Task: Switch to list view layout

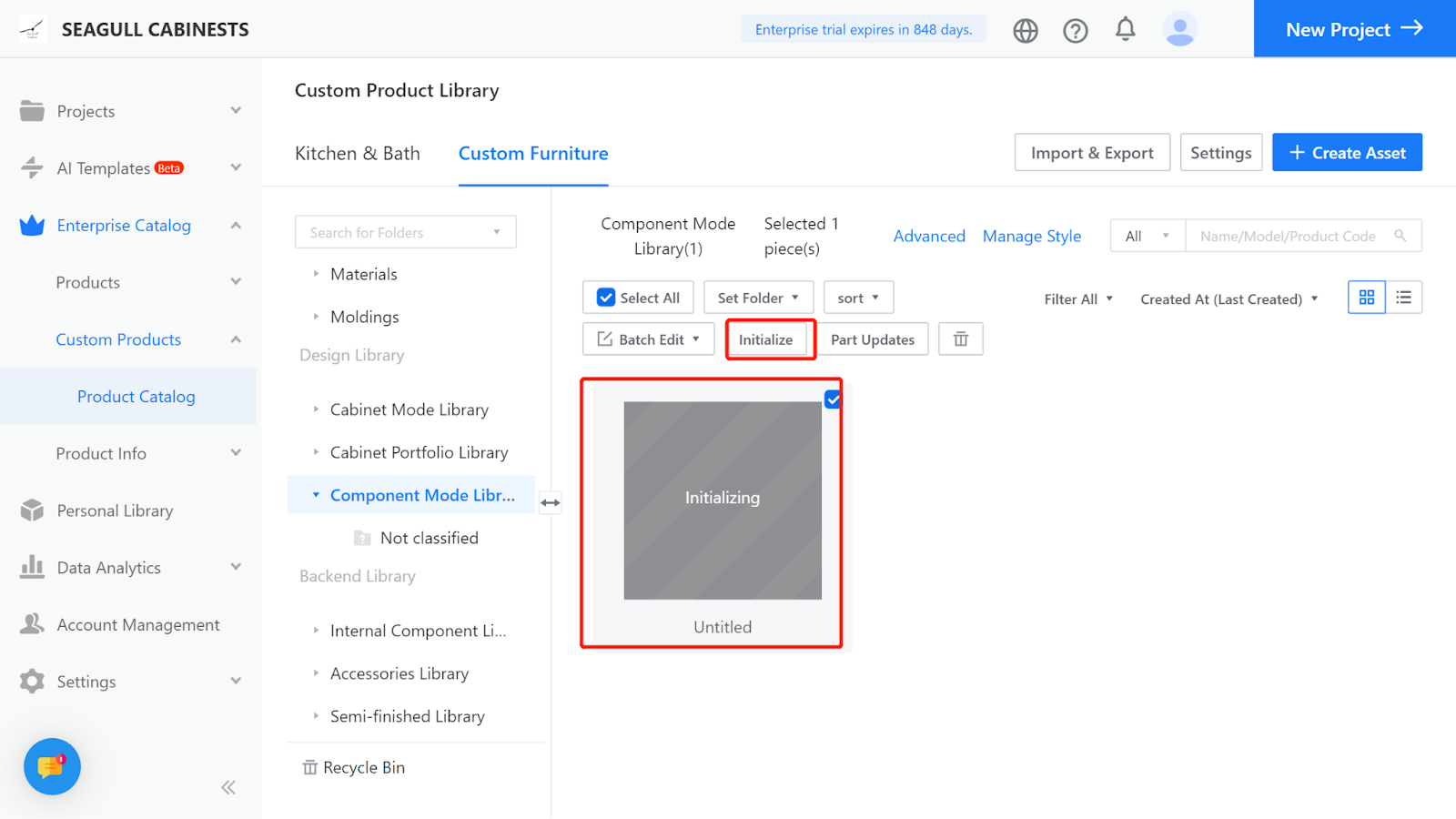Action: 1404,298
